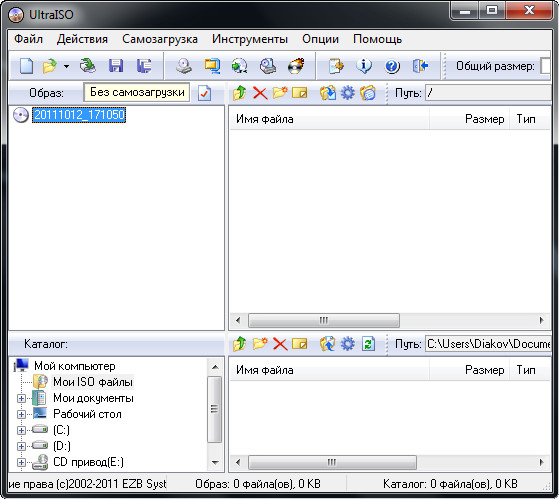Click the Compress ISO monitor icon
Screen dimensions: 560x500
point(212,66)
